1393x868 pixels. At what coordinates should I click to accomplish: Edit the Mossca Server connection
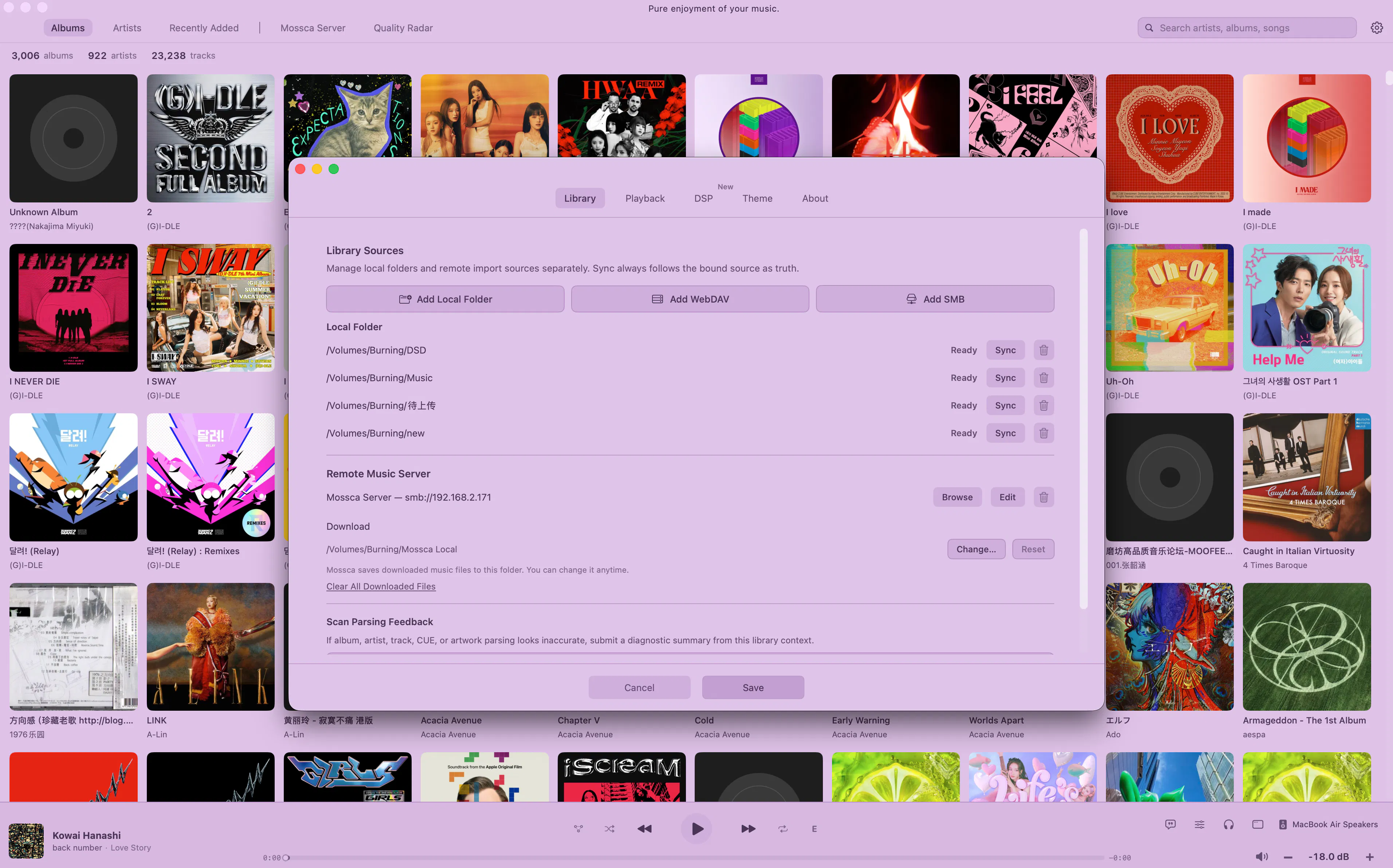(1007, 497)
